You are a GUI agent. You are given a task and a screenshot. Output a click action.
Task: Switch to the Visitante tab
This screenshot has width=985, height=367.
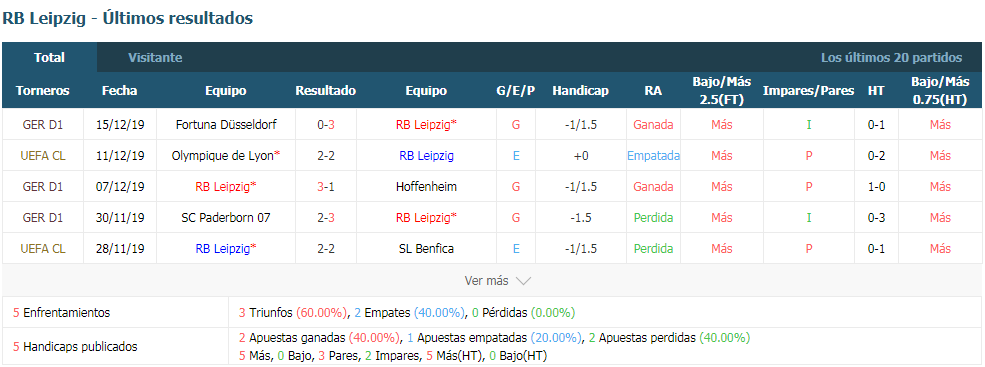155,58
